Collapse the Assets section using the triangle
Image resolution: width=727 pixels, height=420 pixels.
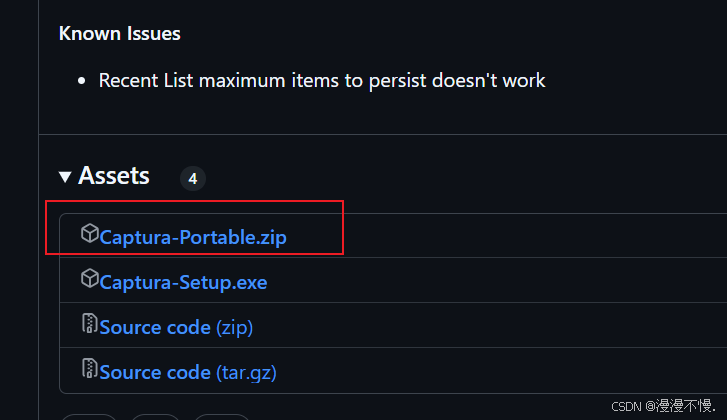(x=65, y=177)
